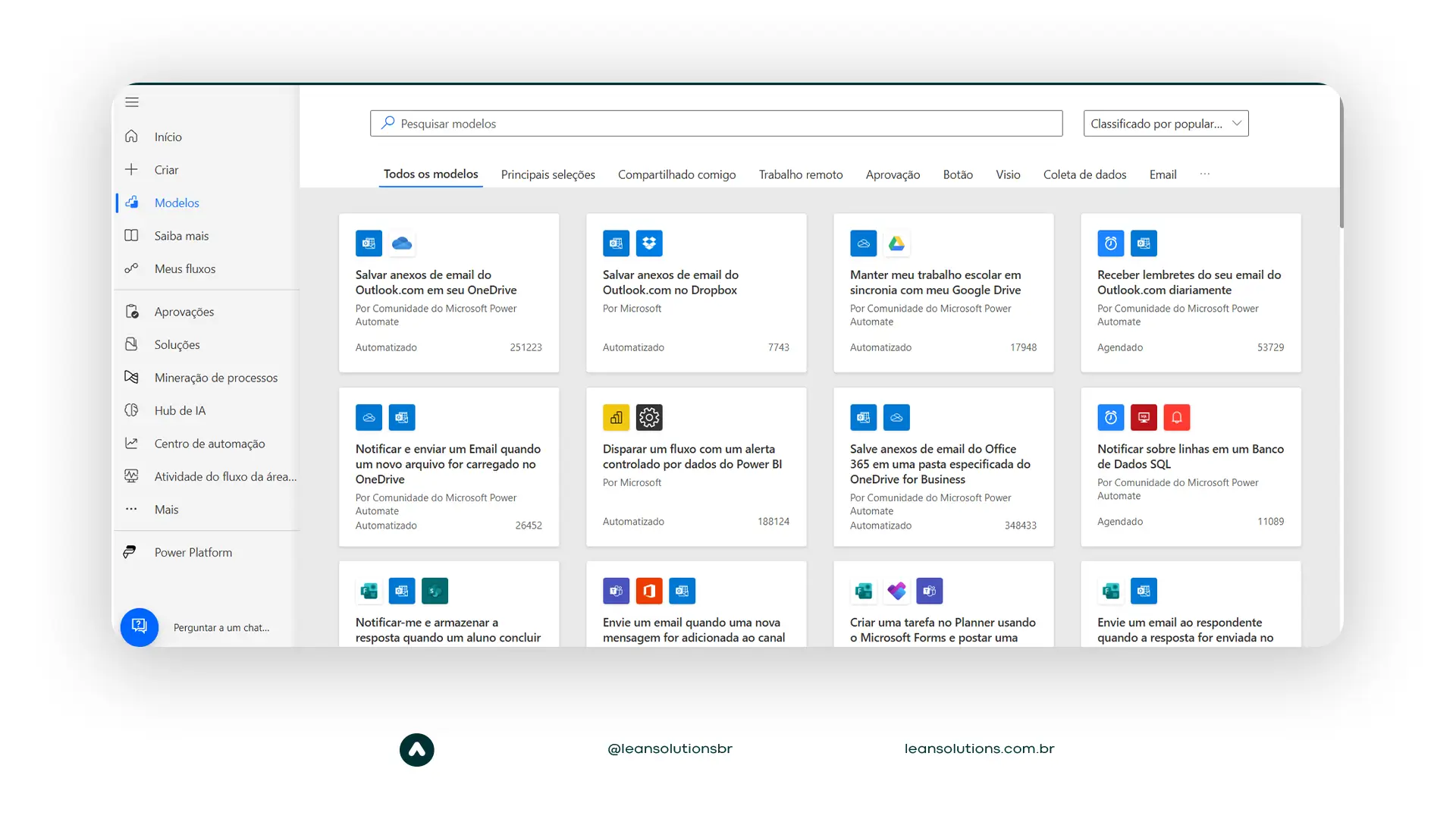Open Salvar anexos no Dropbox template
Image resolution: width=1456 pixels, height=819 pixels.
coord(696,293)
